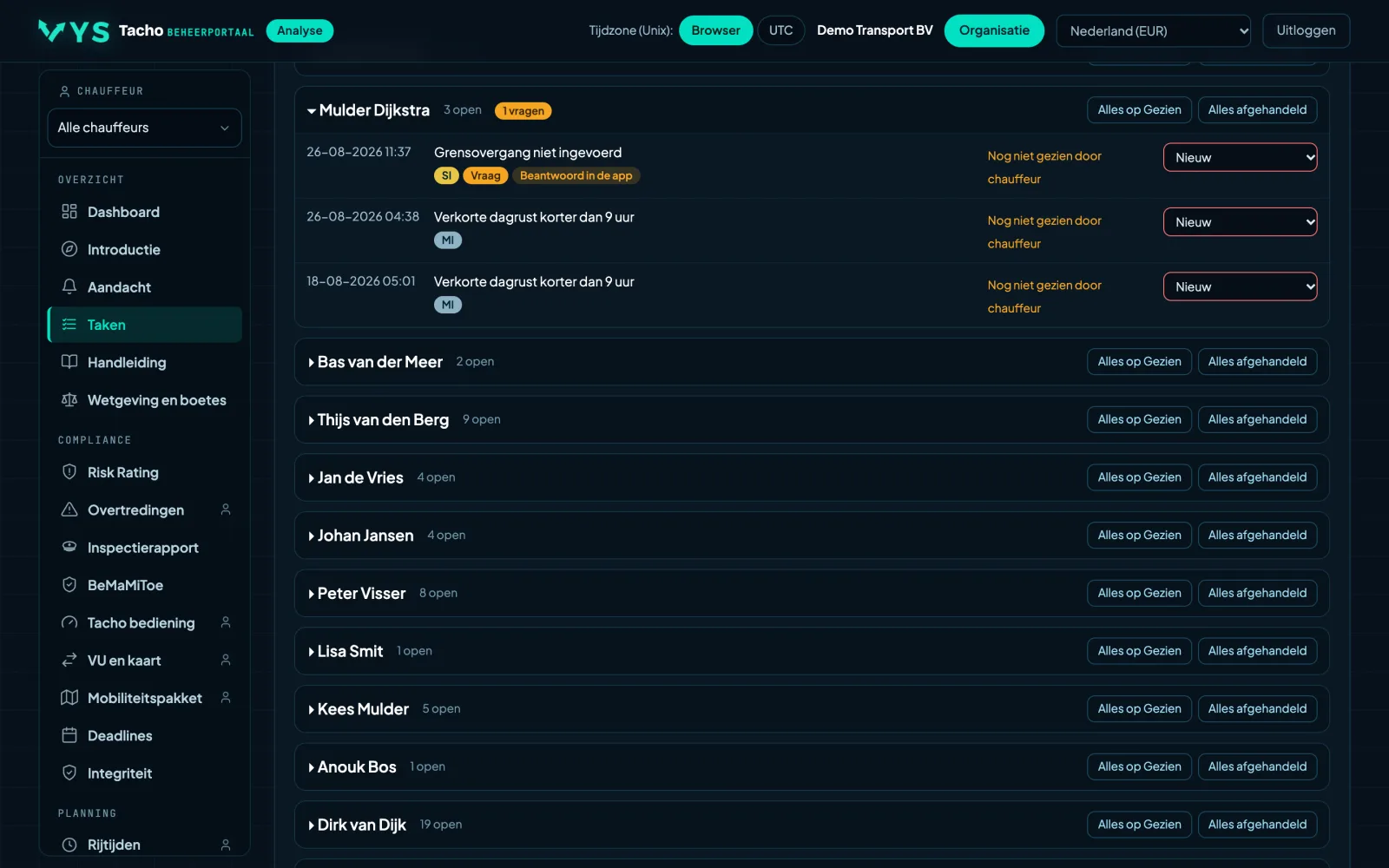This screenshot has width=1389, height=868.
Task: Click the Deadlines calendar icon
Action: [x=69, y=735]
